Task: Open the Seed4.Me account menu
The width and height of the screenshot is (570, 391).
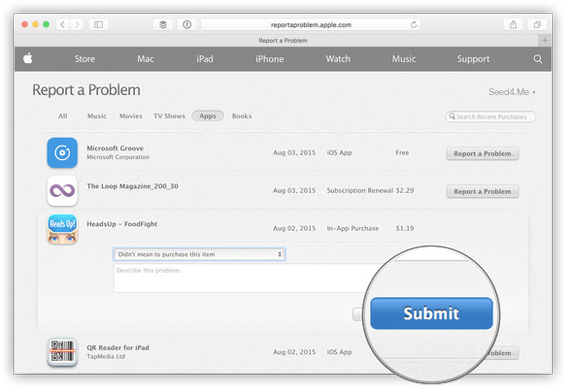Action: (x=512, y=92)
